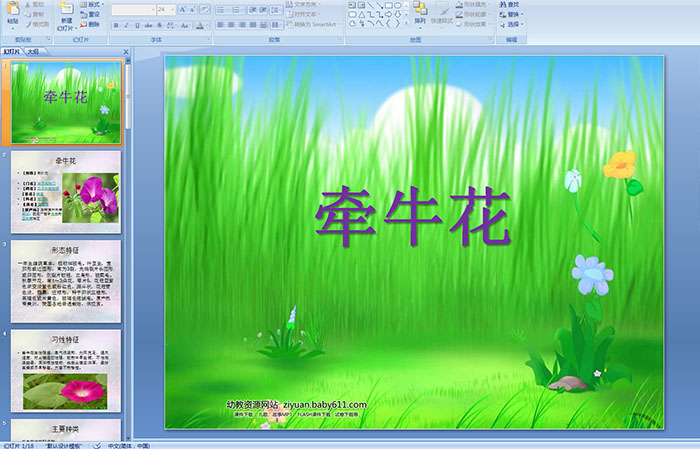This screenshot has width=700, height=449.
Task: Toggle italic formatting (I)
Action: (127, 25)
